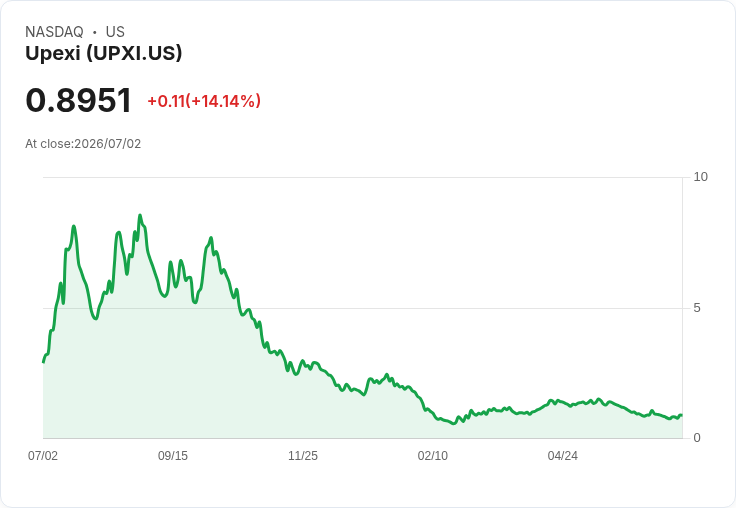Click the Upexi (UPXI.US) stock title
The height and width of the screenshot is (508, 736).
(x=103, y=54)
